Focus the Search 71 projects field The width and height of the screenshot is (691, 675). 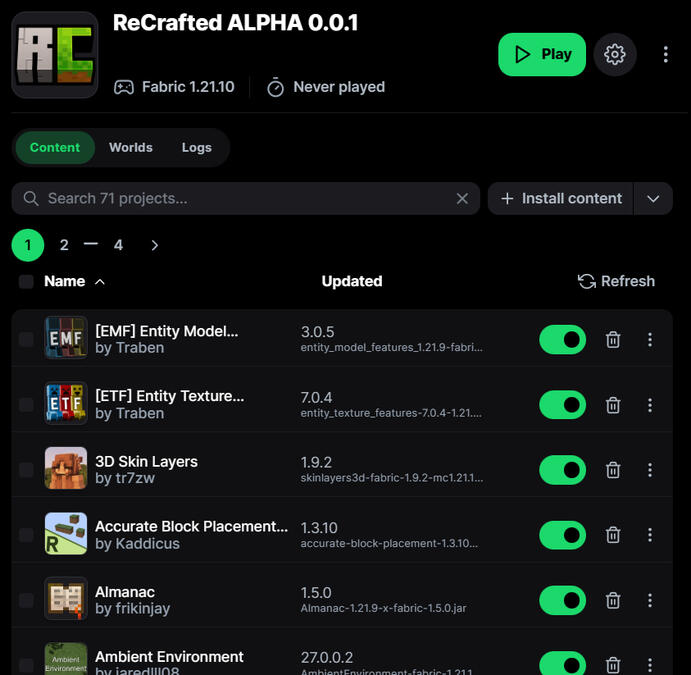pyautogui.click(x=245, y=199)
